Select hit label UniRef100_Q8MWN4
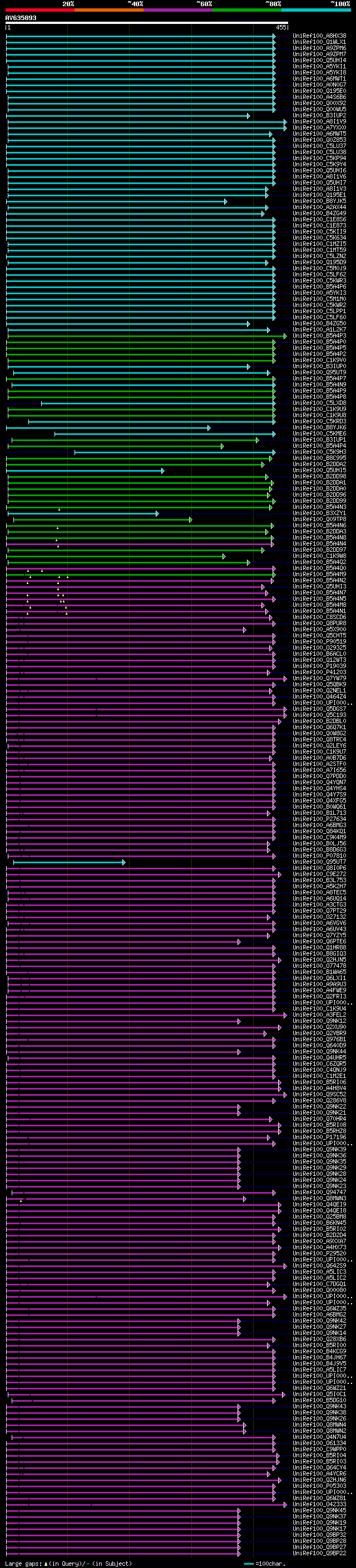This screenshot has width=356, height=1568. 319,1425
